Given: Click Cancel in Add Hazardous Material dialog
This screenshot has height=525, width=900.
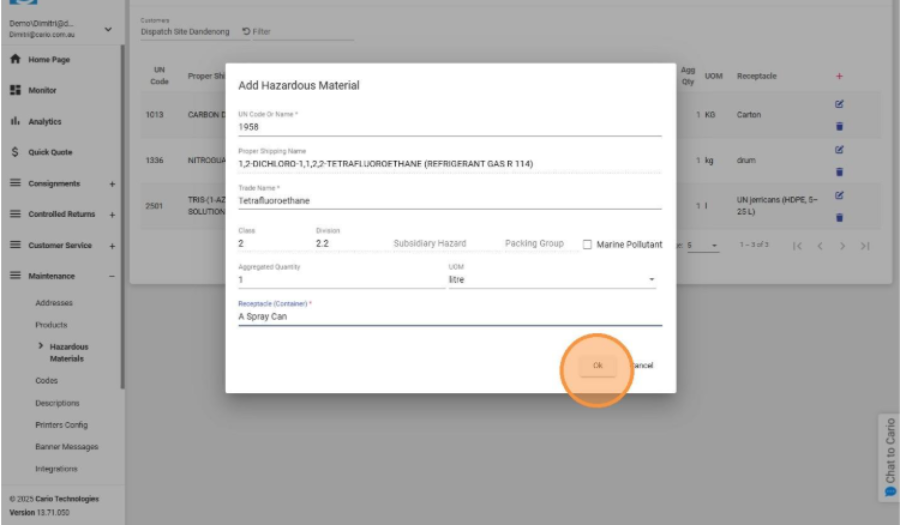Looking at the screenshot, I should point(644,366).
